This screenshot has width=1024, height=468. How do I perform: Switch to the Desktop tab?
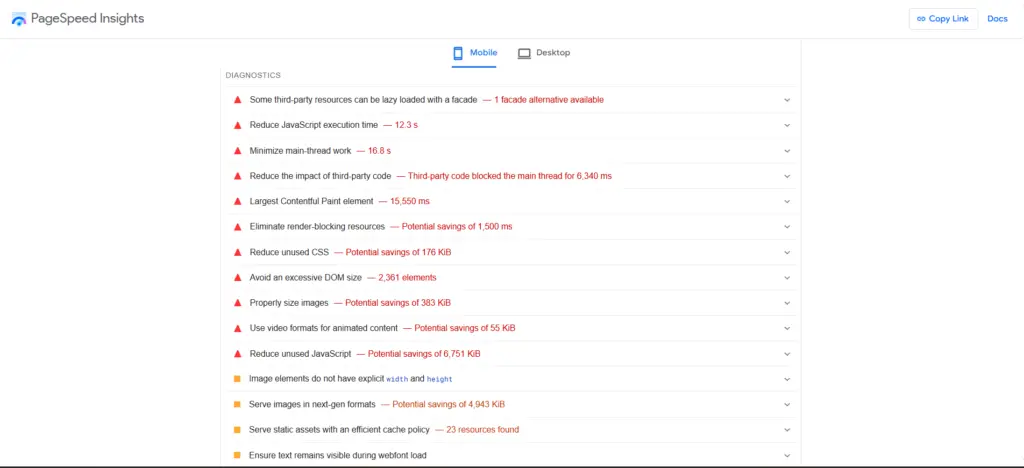point(544,53)
